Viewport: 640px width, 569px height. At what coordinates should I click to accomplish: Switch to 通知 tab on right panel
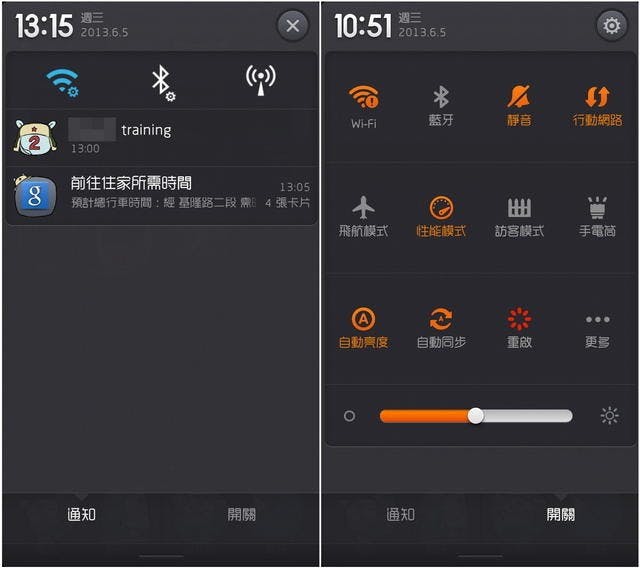400,514
